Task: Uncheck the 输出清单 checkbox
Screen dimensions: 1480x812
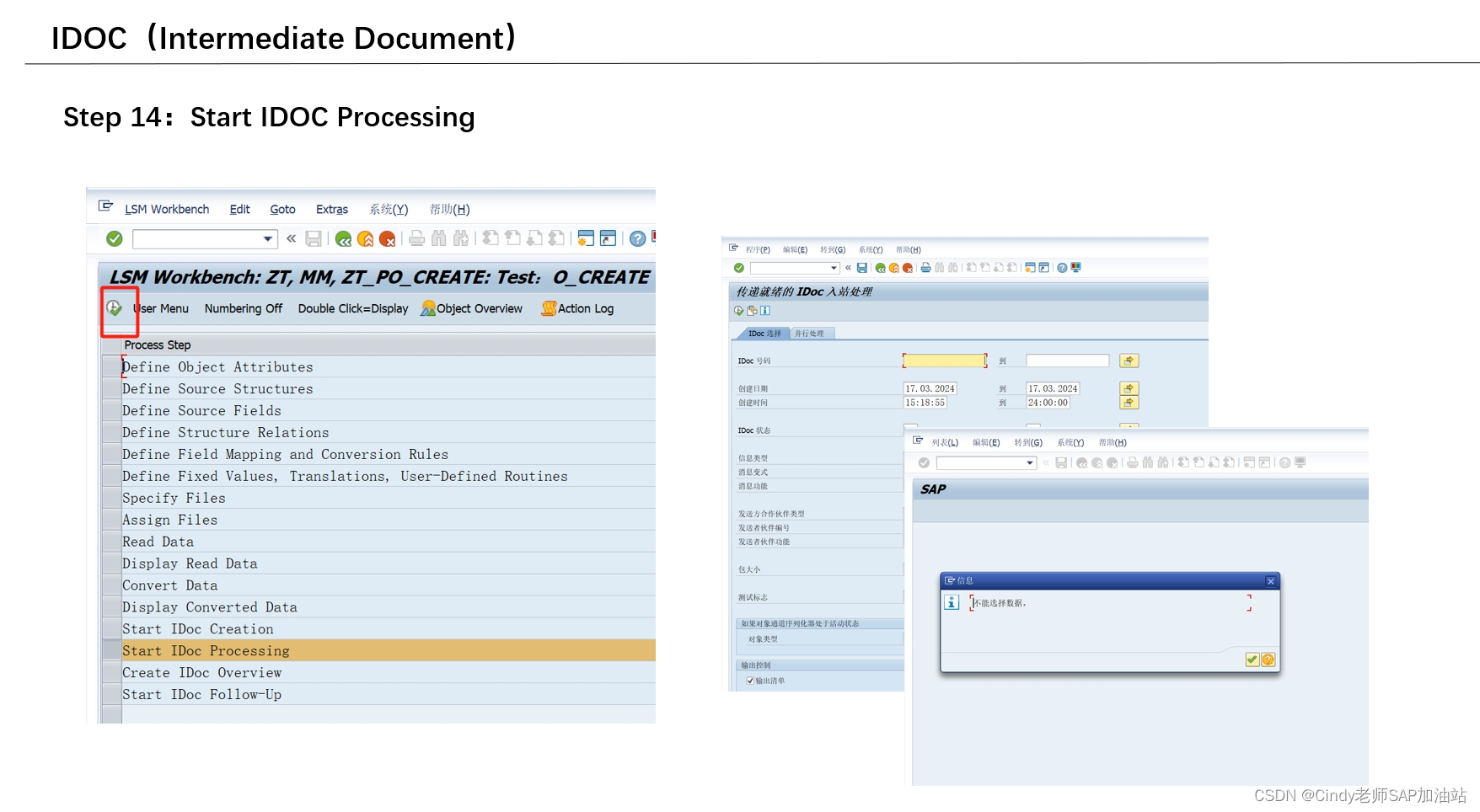Action: tap(752, 681)
